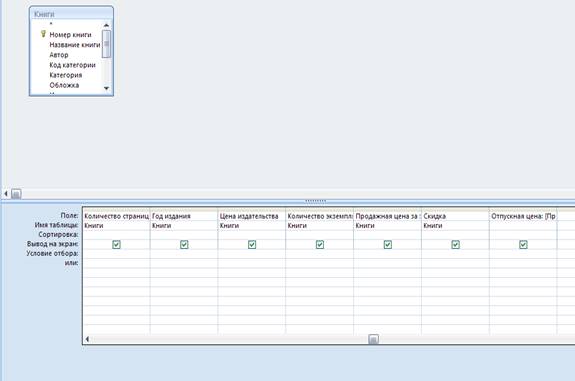The height and width of the screenshot is (381, 575).
Task: Click up arrow of Книги field list scrollbar
Action: [x=106, y=25]
